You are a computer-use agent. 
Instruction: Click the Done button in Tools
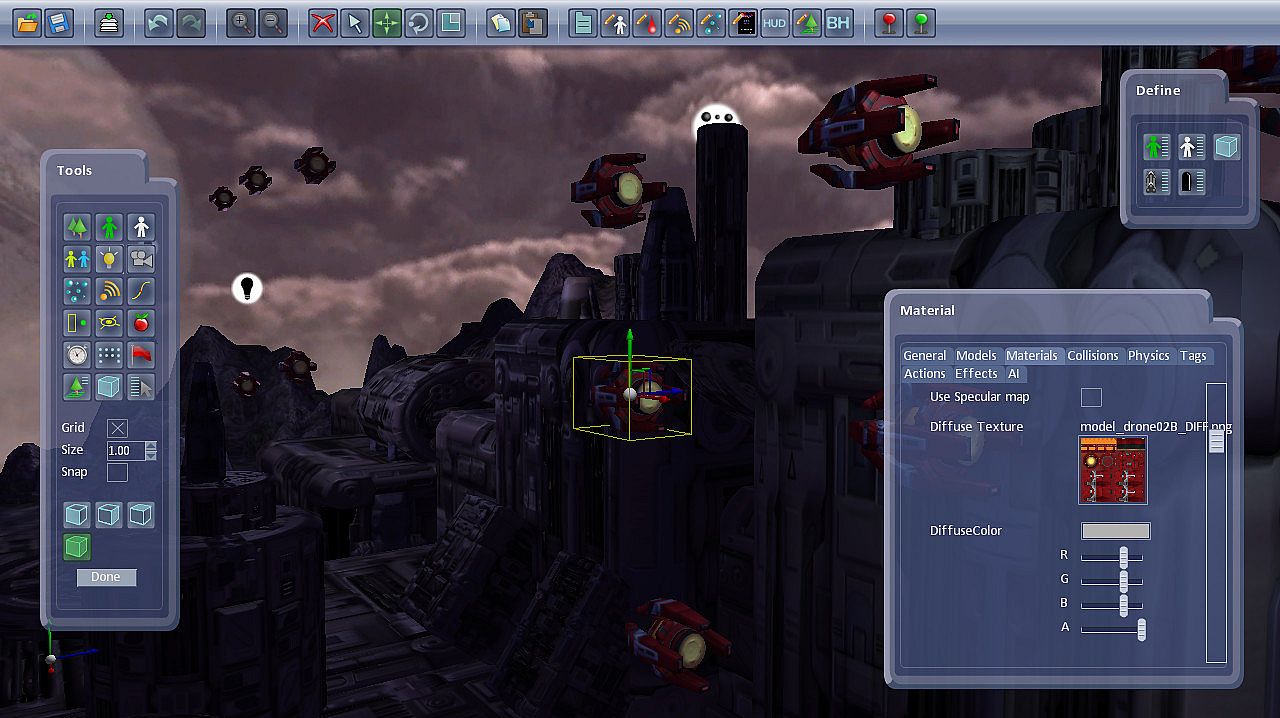(x=106, y=577)
